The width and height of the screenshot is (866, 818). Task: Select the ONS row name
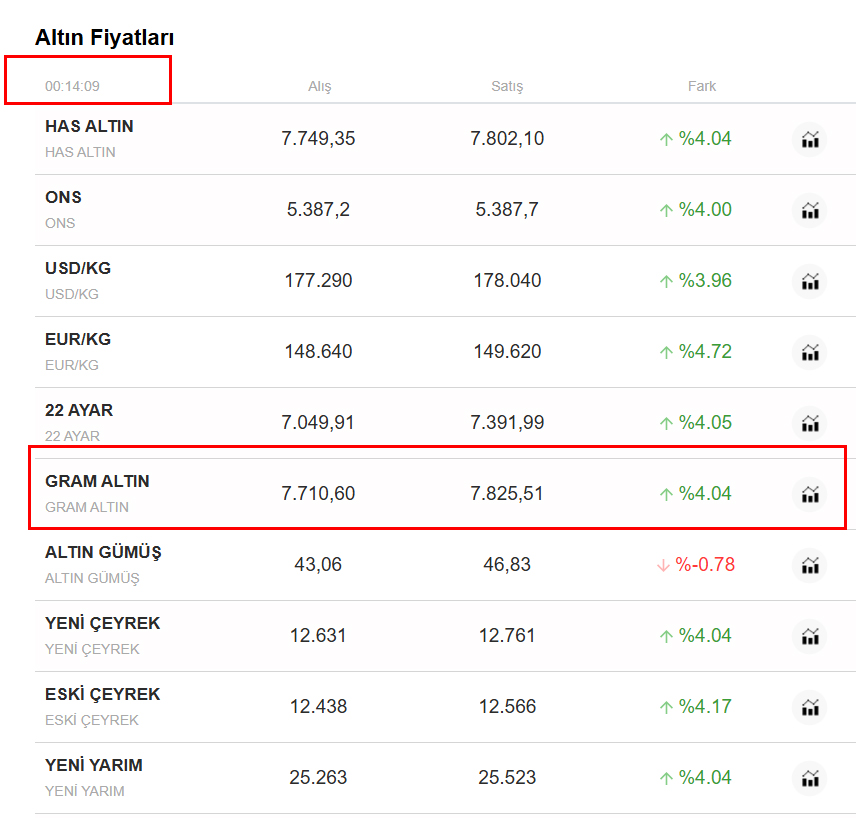63,198
